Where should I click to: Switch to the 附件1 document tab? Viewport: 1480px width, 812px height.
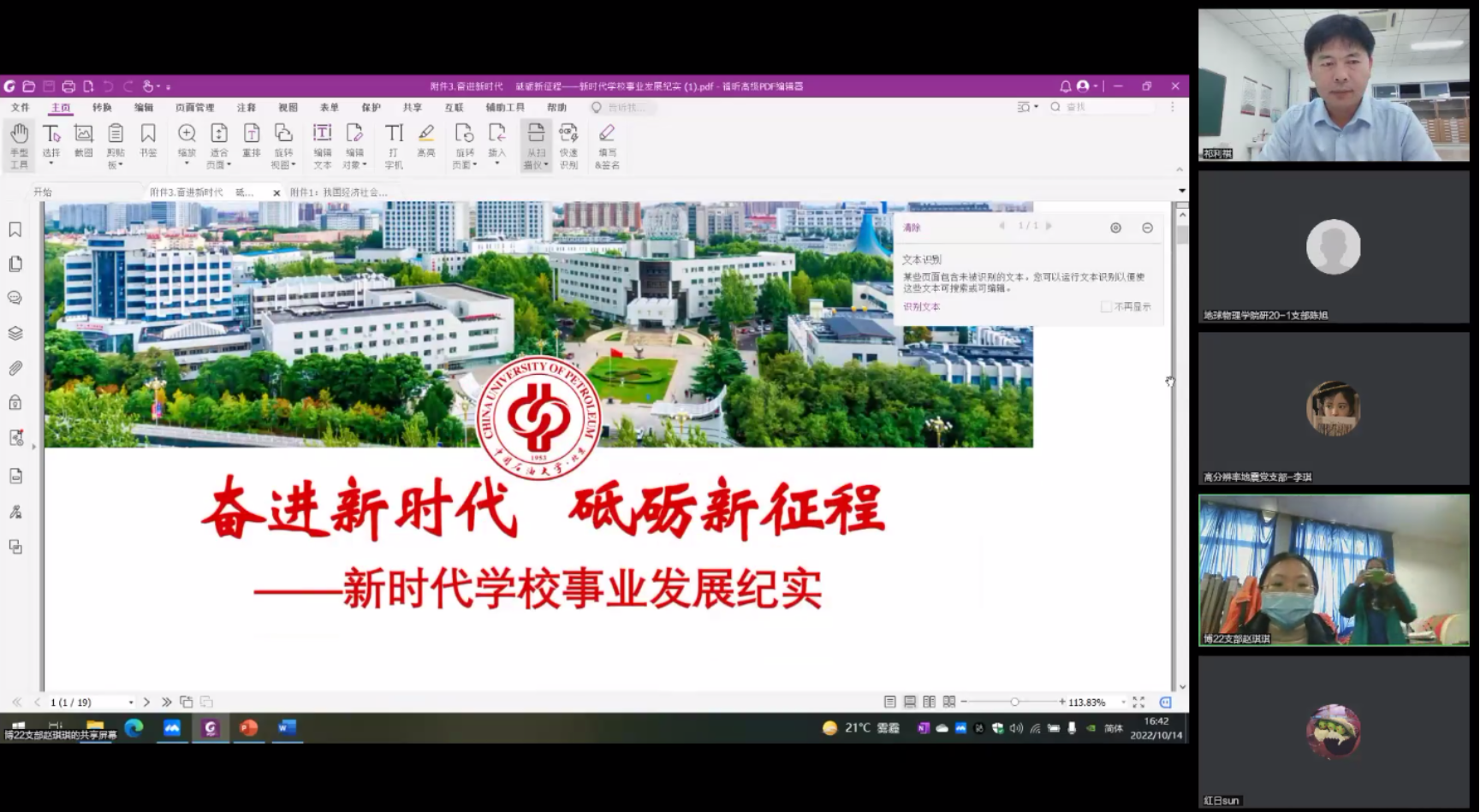338,193
